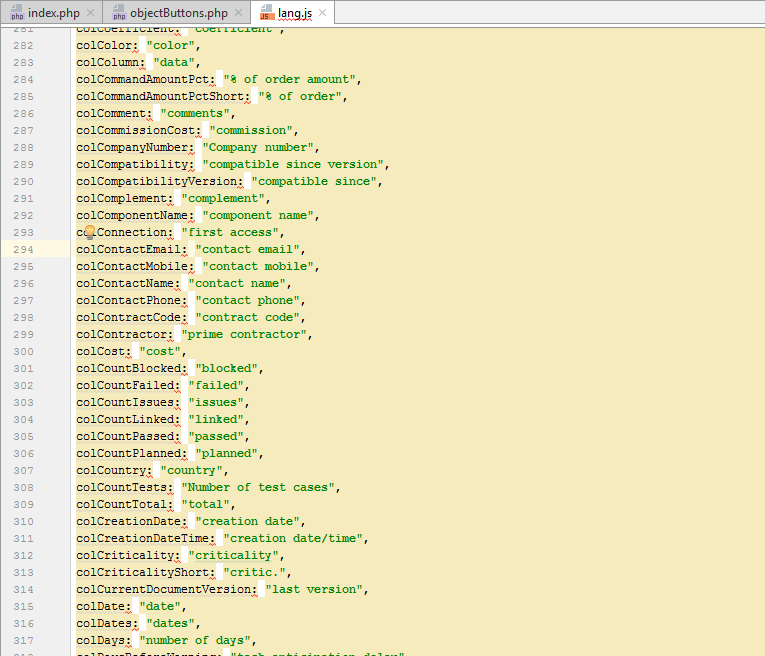The image size is (765, 656).
Task: Click the colCurrentDocumentVersion property name
Action: pyautogui.click(x=166, y=589)
